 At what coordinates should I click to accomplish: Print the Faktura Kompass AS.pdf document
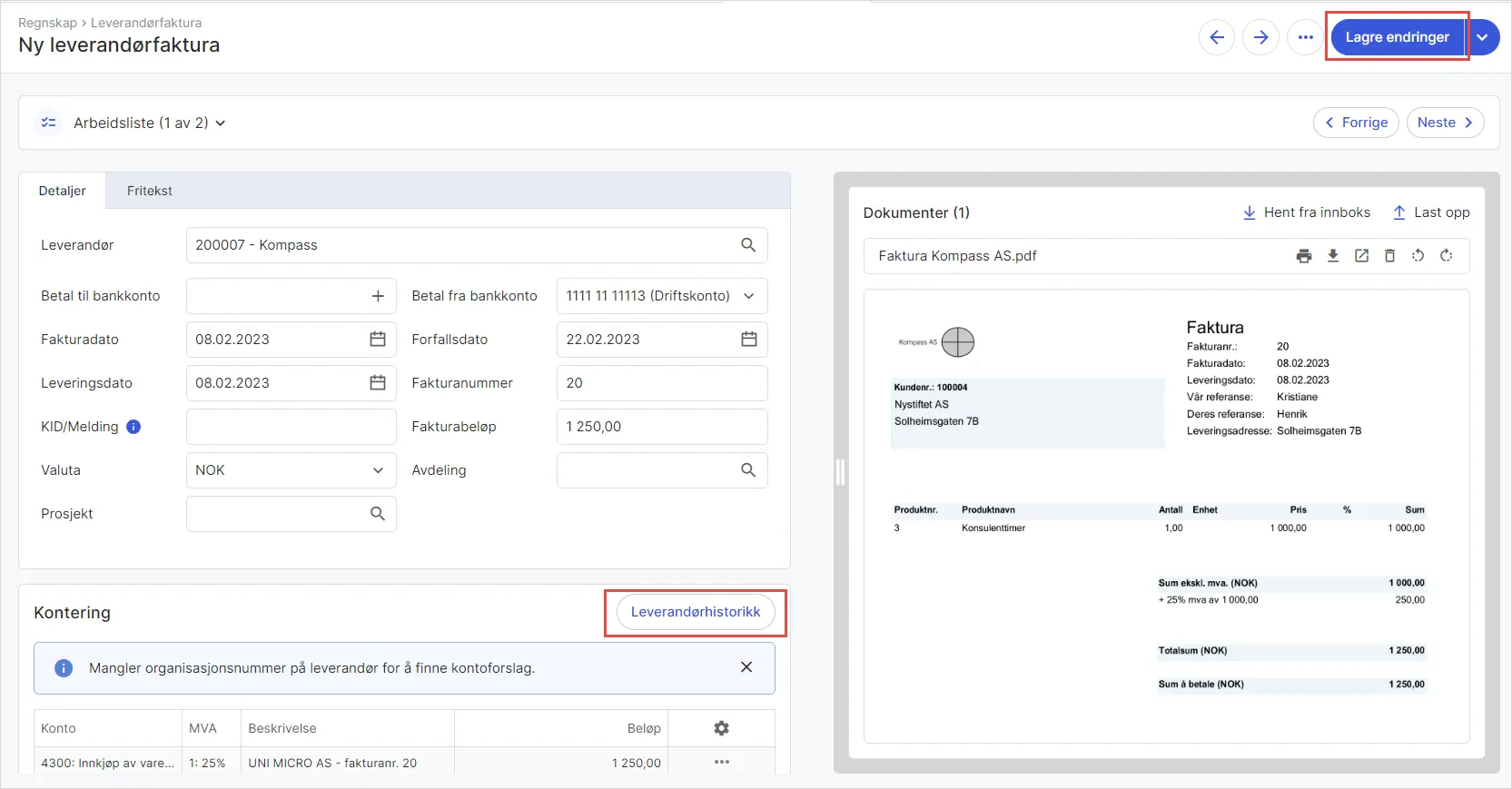pyautogui.click(x=1304, y=256)
